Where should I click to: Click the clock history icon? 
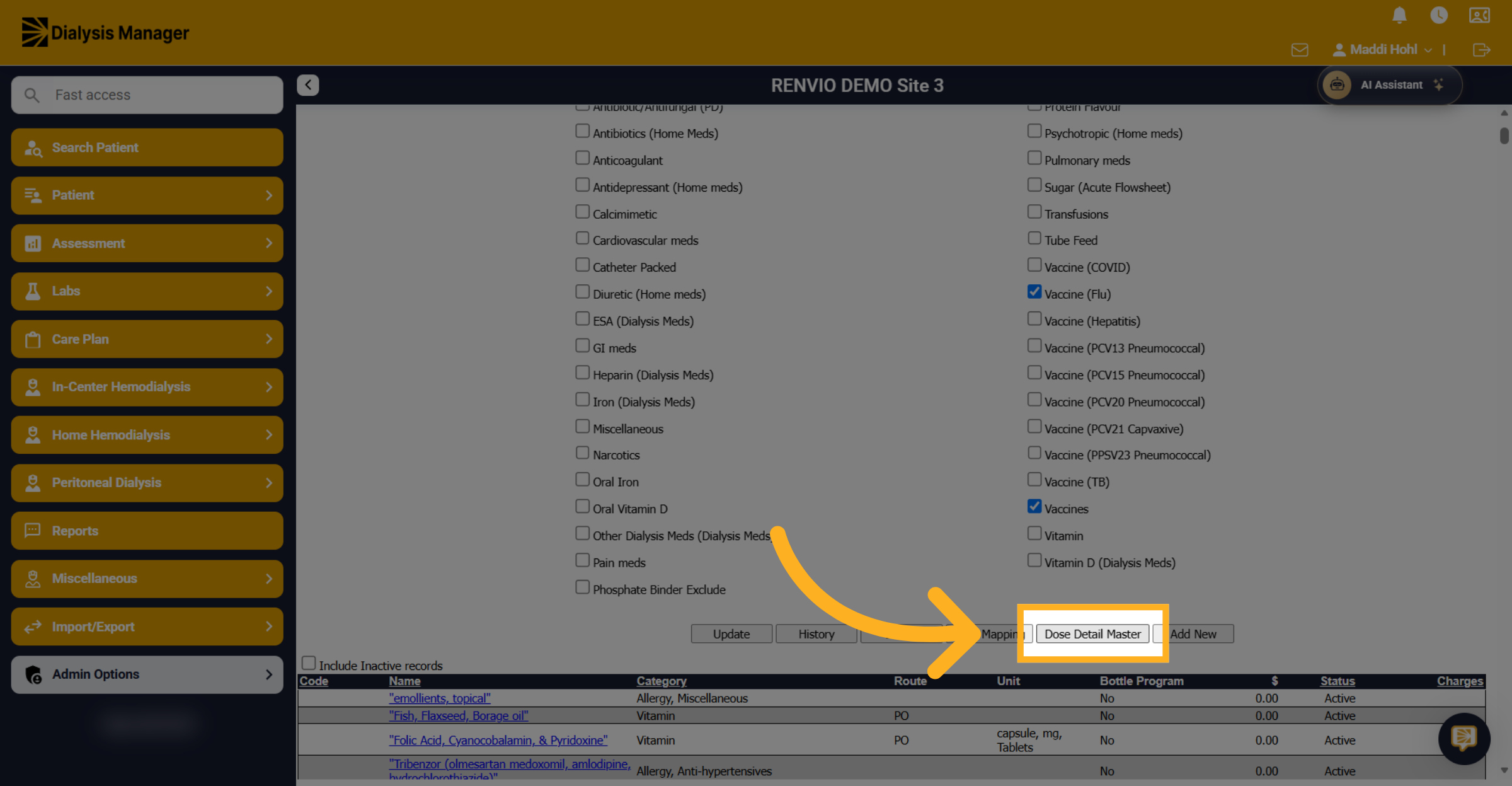tap(1439, 15)
